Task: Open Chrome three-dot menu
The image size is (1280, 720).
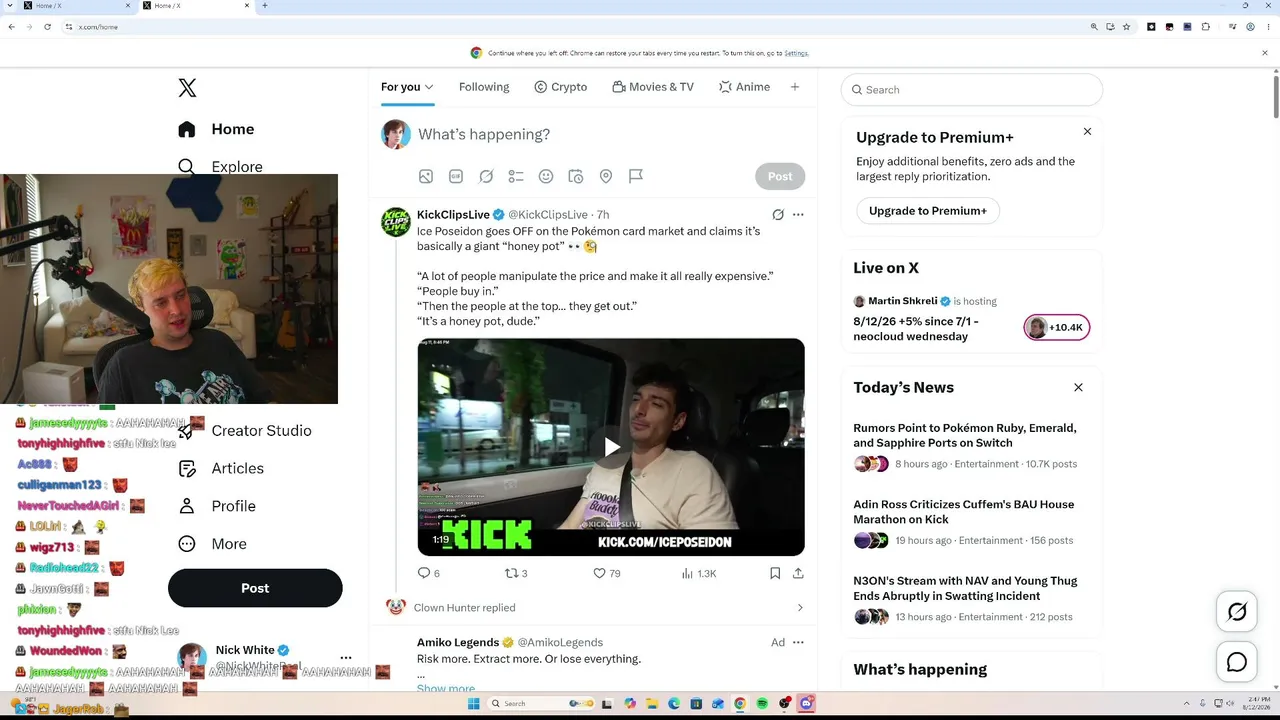Action: click(x=1267, y=27)
